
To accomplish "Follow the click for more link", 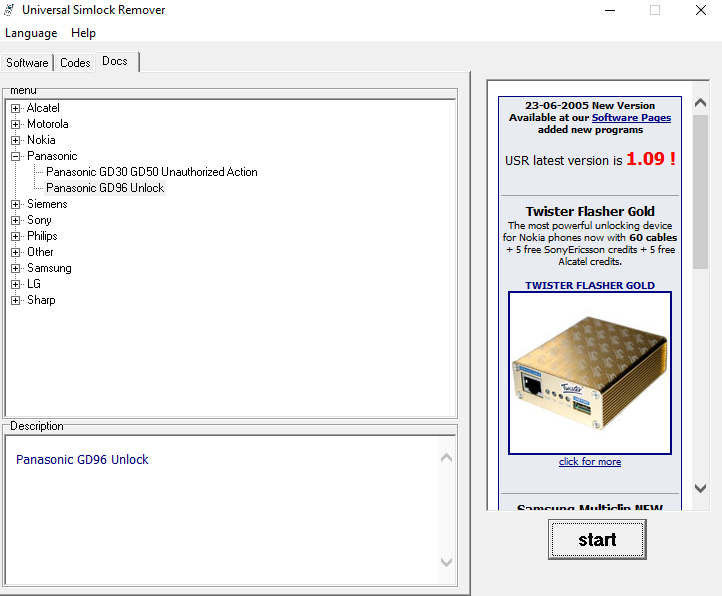I will pyautogui.click(x=590, y=462).
